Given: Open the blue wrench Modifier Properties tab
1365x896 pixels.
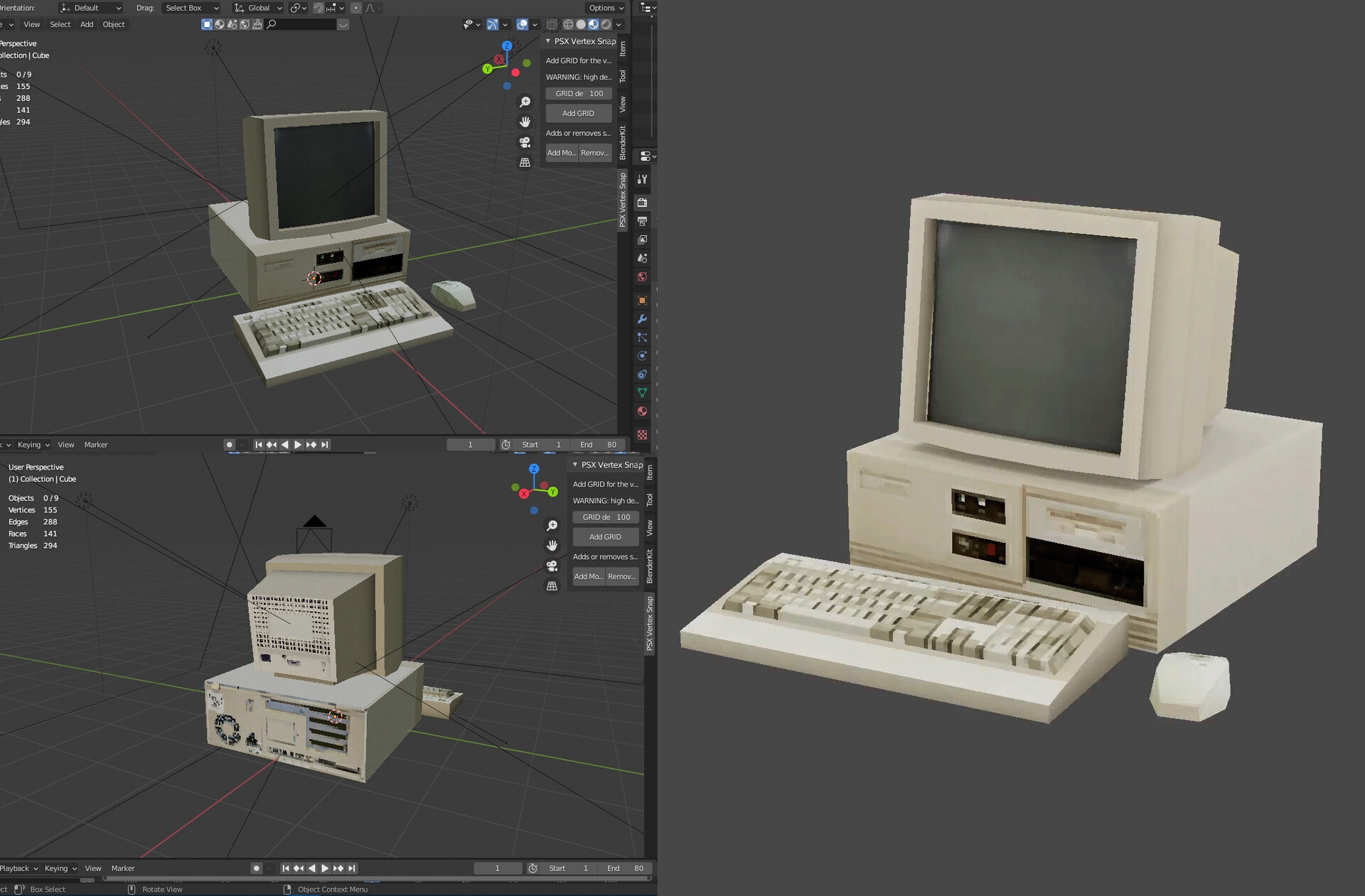Looking at the screenshot, I should [642, 320].
